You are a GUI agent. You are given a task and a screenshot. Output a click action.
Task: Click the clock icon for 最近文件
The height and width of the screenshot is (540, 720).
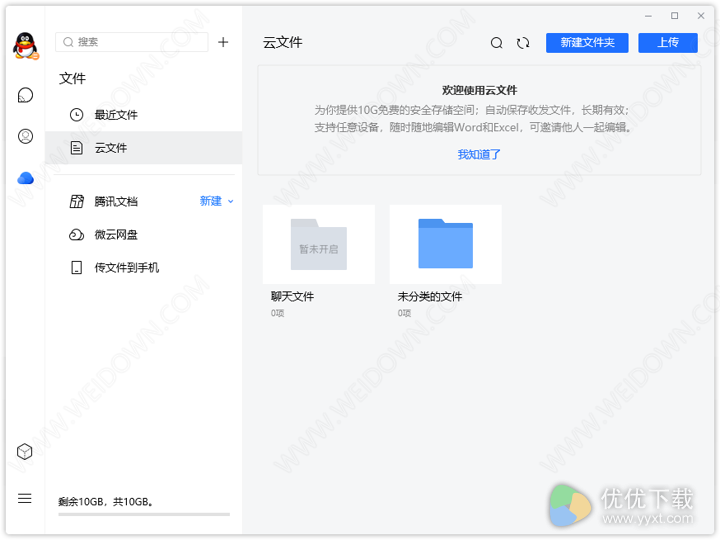[76, 115]
